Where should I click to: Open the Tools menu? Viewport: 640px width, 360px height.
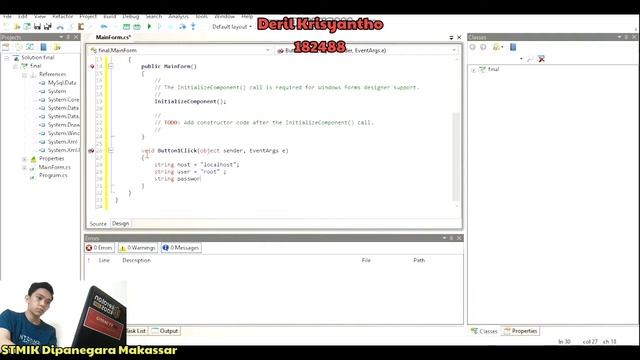tap(201, 16)
